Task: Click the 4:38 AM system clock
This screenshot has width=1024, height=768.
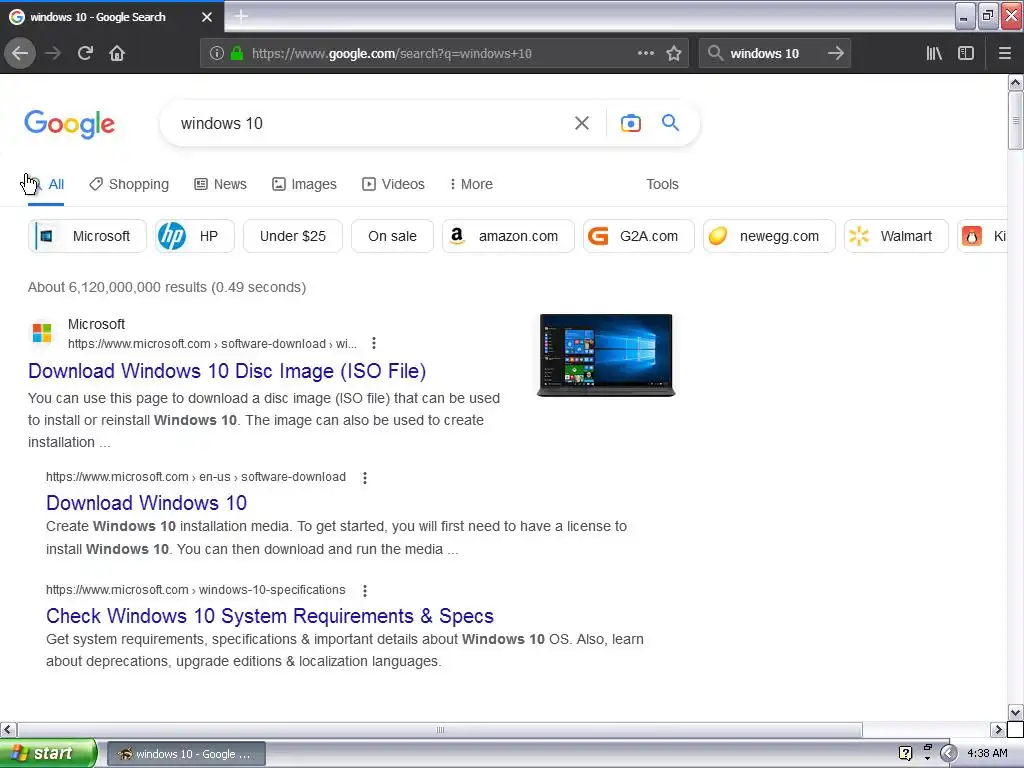Action: click(x=987, y=753)
